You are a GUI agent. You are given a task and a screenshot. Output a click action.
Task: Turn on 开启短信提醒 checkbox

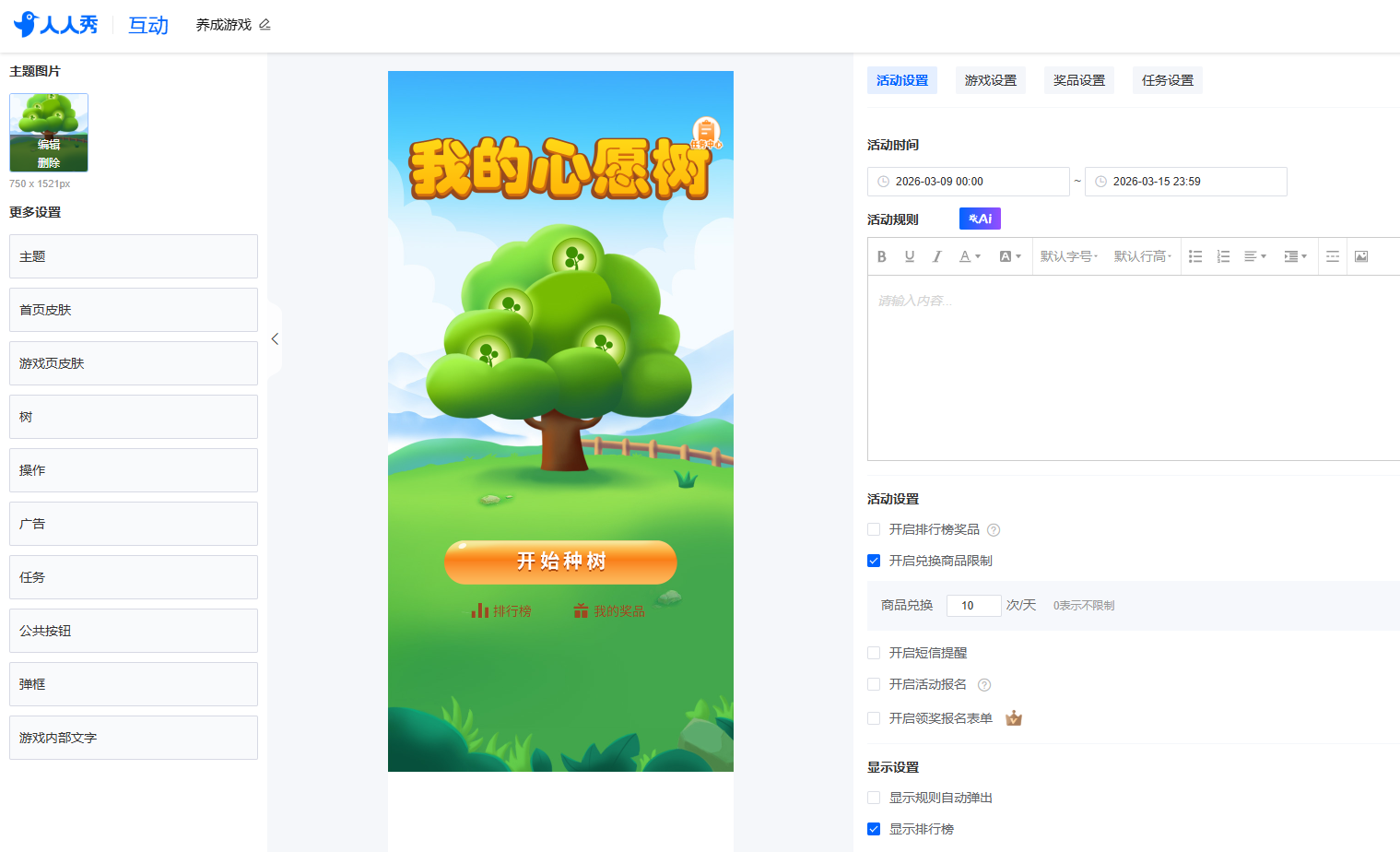[x=874, y=653]
